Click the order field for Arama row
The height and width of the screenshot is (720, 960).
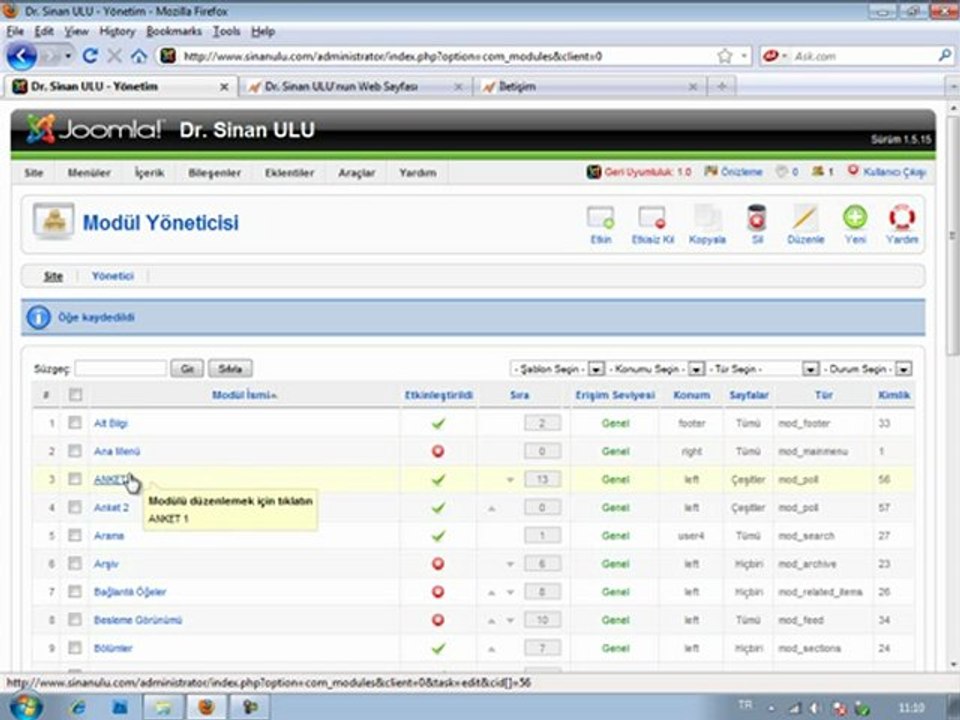(x=542, y=536)
